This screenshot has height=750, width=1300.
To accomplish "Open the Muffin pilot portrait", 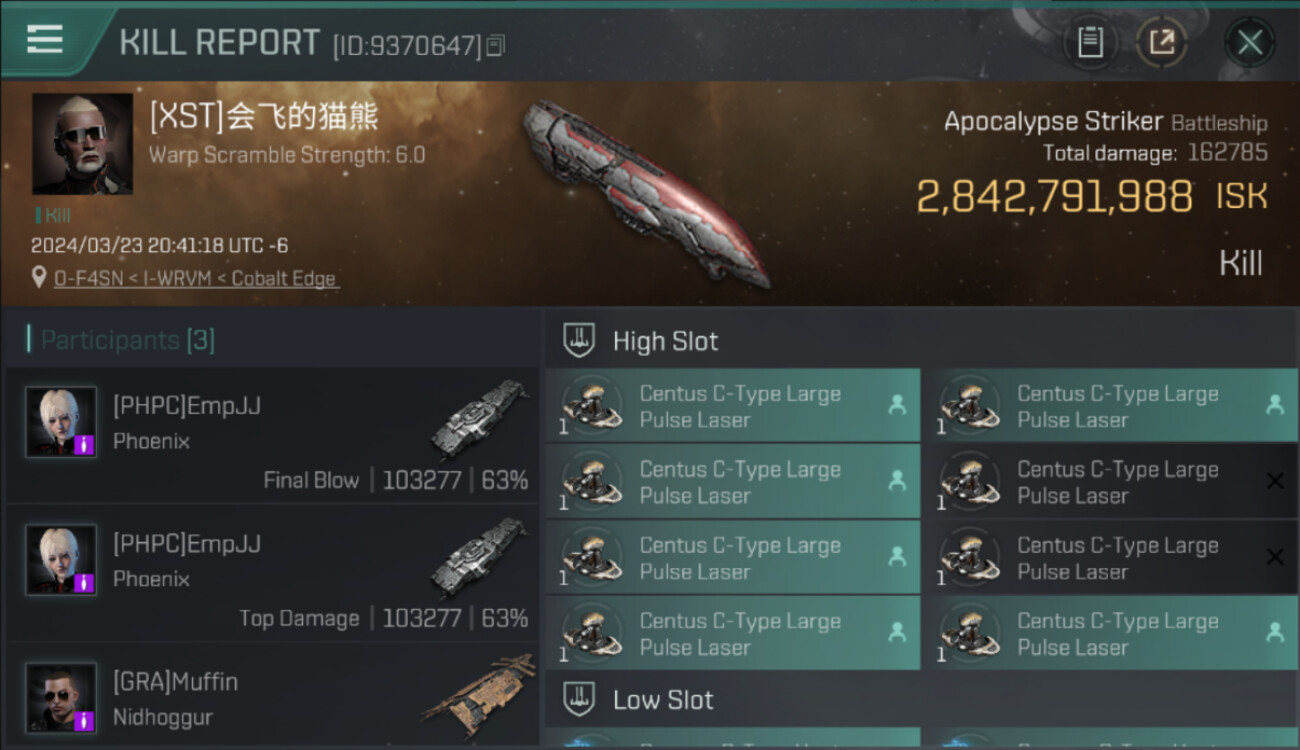I will [x=61, y=698].
